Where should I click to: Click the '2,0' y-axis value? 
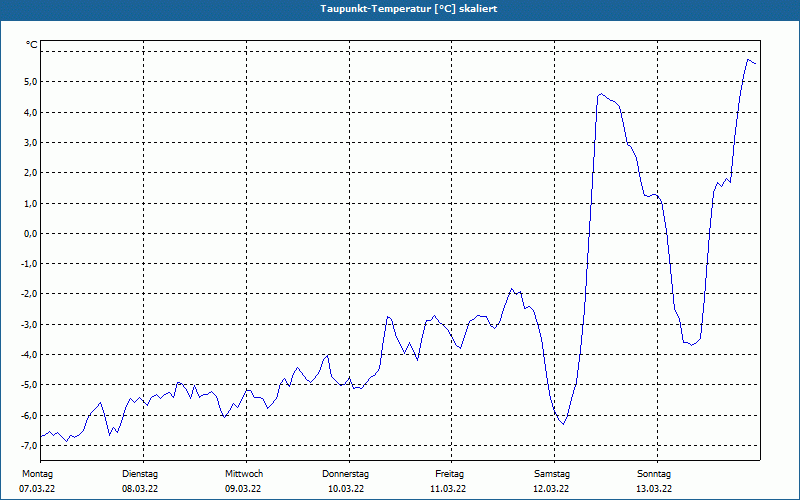click(30, 172)
